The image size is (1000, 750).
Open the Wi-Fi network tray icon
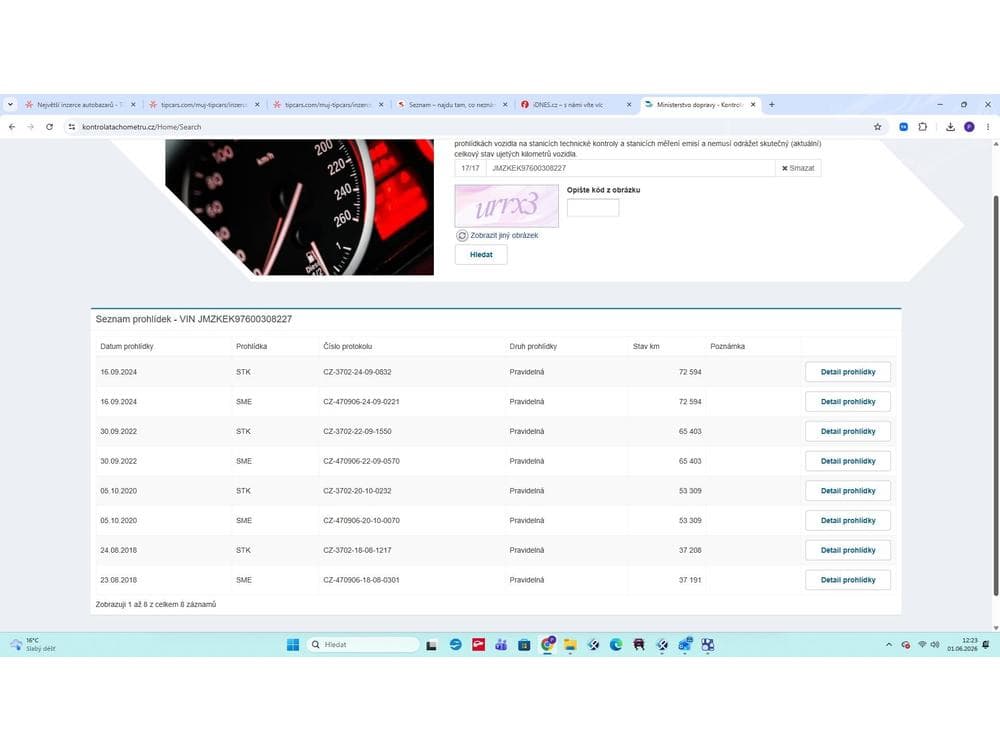pos(922,645)
